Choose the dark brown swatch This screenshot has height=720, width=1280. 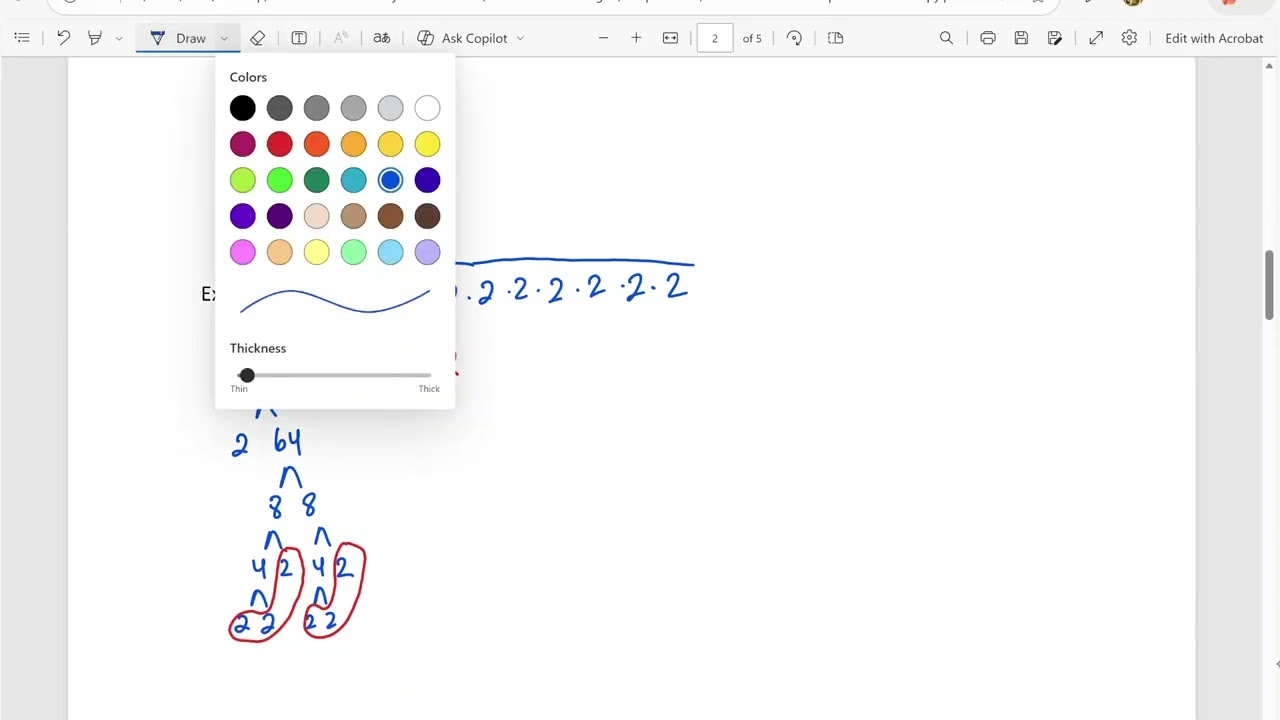pyautogui.click(x=427, y=216)
